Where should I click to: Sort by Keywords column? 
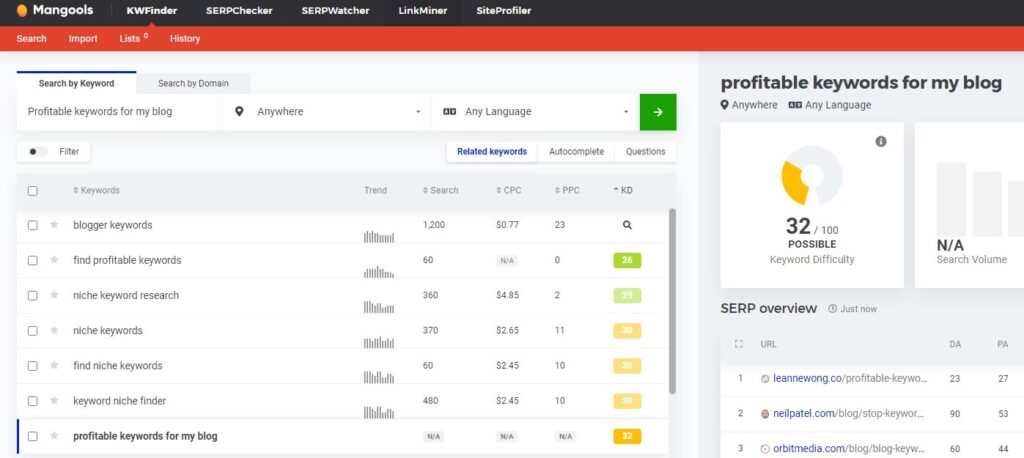click(96, 191)
